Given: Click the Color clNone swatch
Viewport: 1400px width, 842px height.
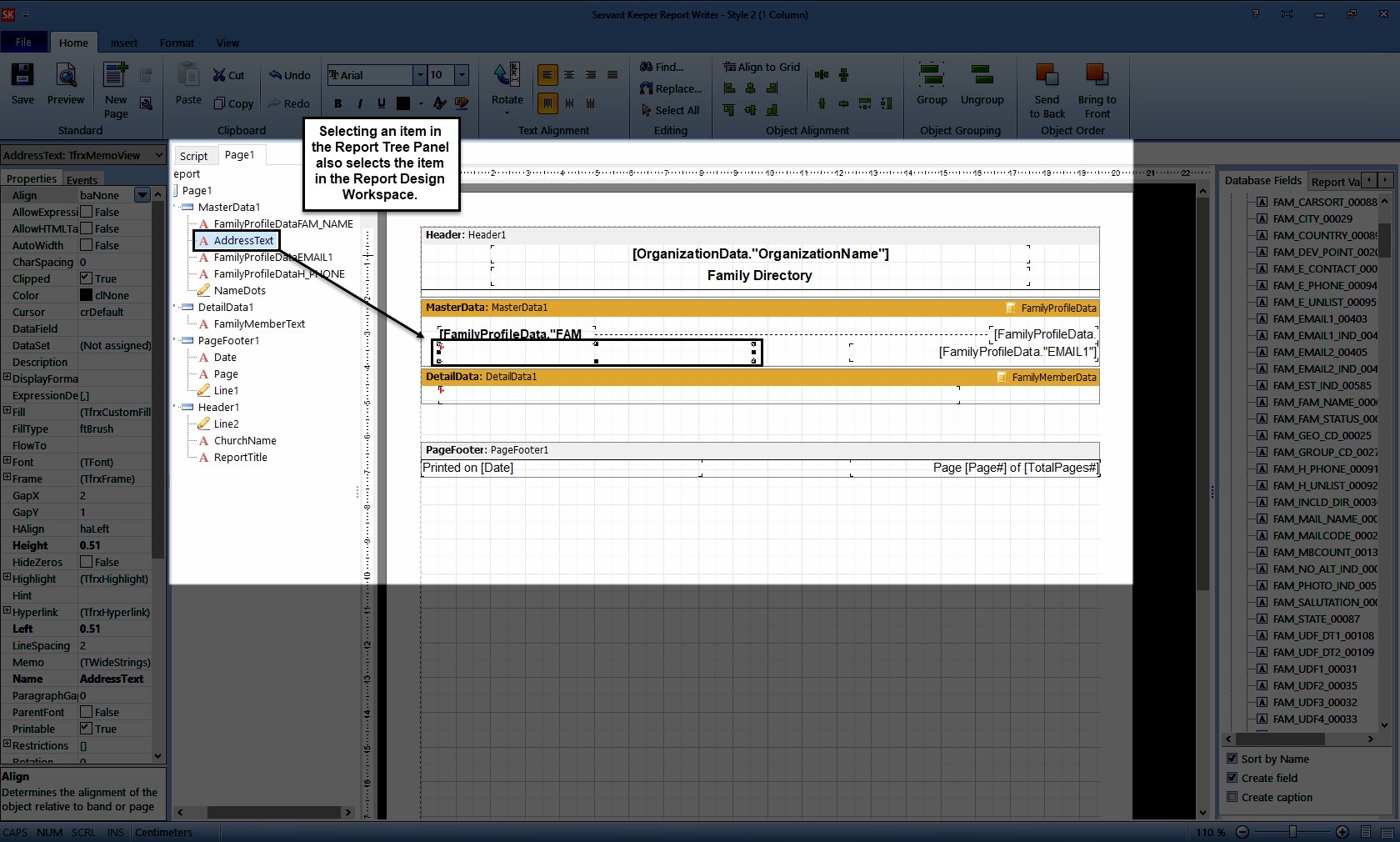Looking at the screenshot, I should tap(86, 295).
